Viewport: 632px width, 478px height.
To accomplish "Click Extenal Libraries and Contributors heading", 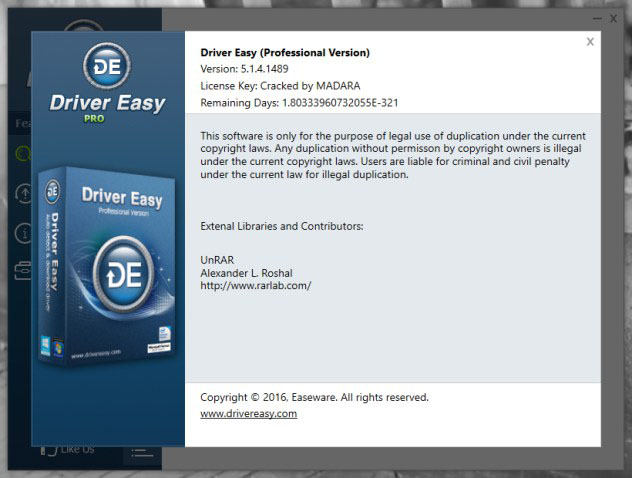I will pos(282,226).
